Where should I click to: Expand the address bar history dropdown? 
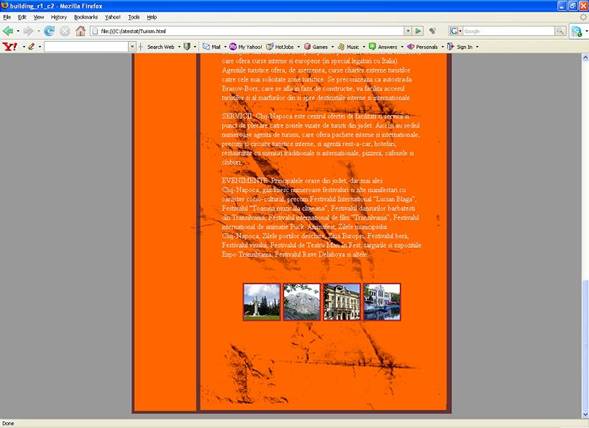pos(408,31)
